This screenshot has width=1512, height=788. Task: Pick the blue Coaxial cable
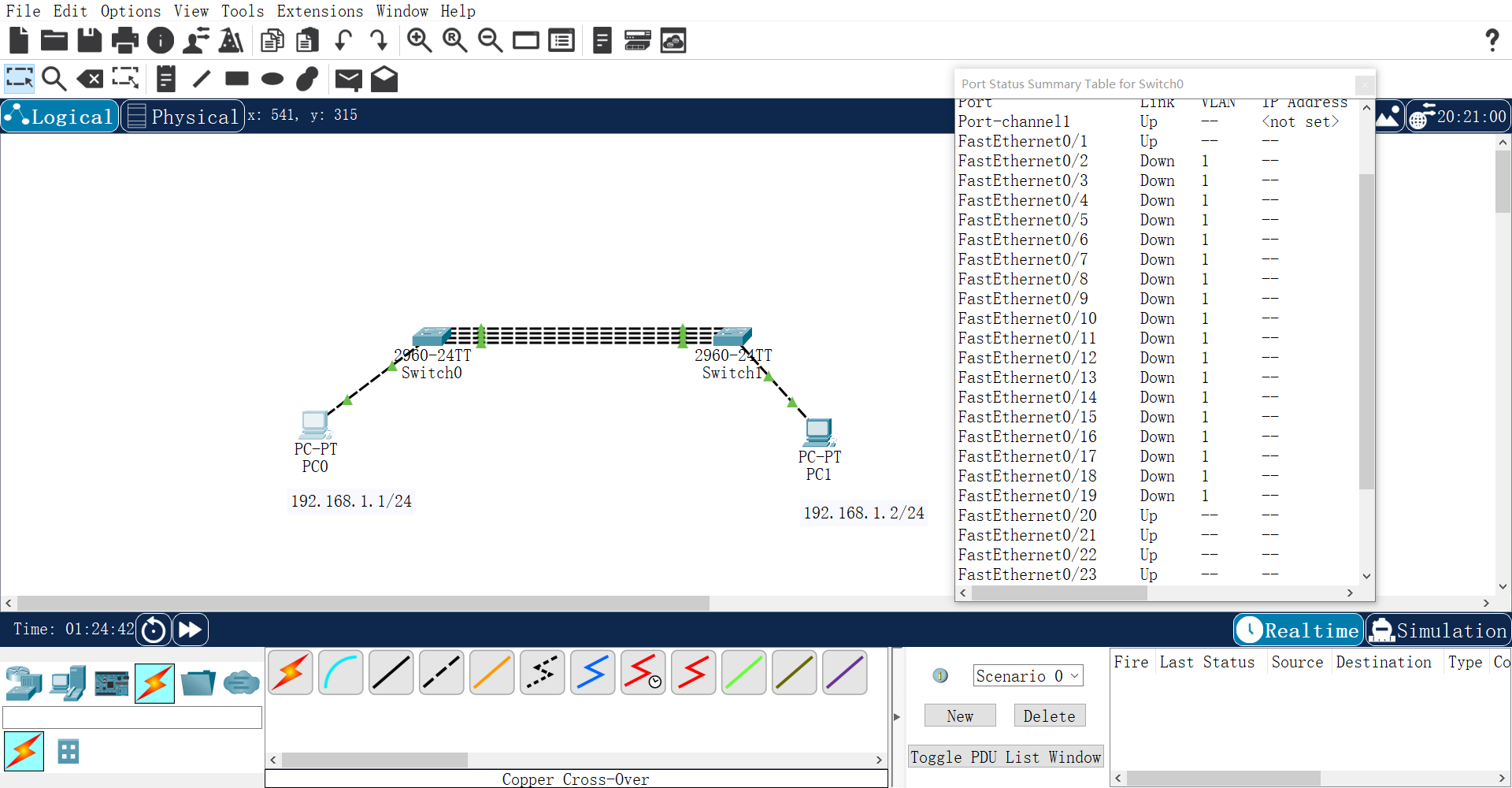(593, 673)
